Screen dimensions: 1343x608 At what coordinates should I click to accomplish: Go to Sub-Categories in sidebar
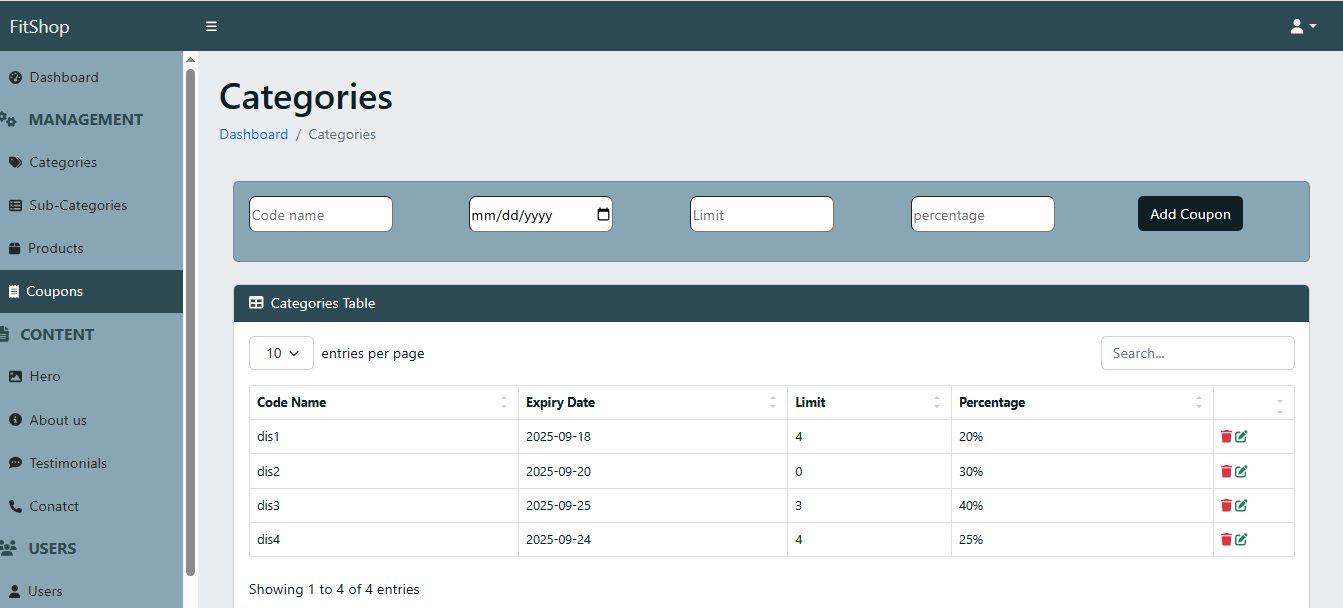click(78, 205)
